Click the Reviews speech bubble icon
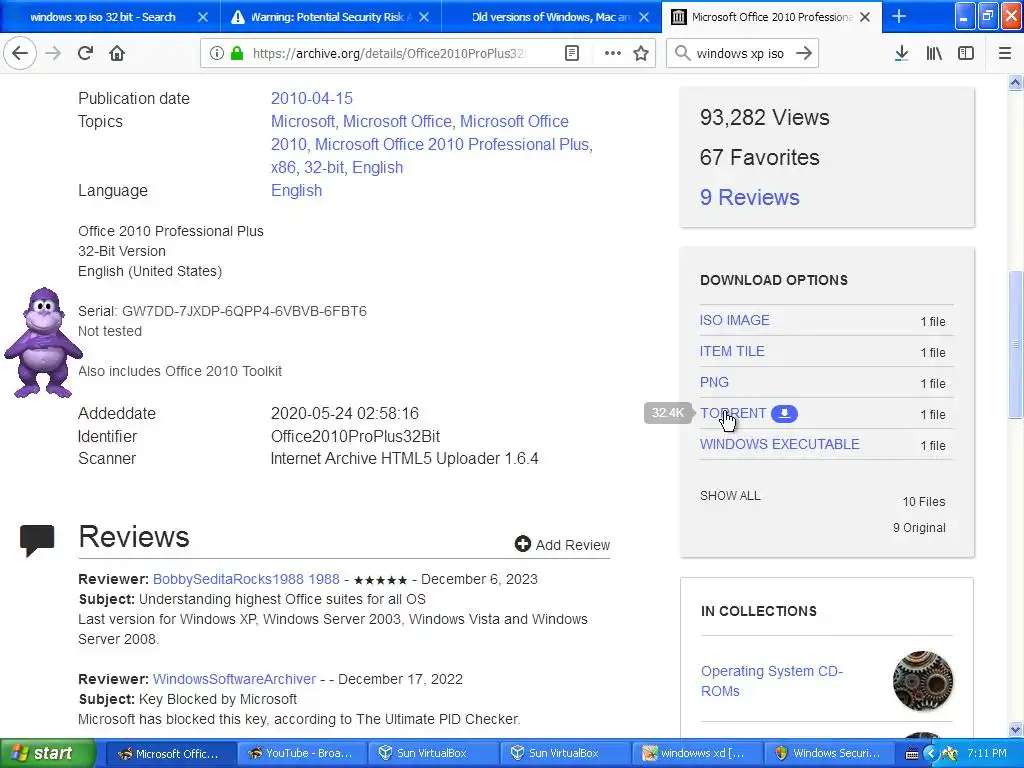Image resolution: width=1024 pixels, height=768 pixels. click(37, 539)
